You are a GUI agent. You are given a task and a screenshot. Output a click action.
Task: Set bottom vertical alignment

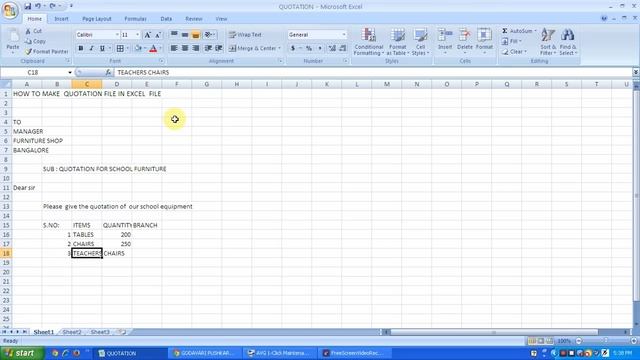(196, 35)
